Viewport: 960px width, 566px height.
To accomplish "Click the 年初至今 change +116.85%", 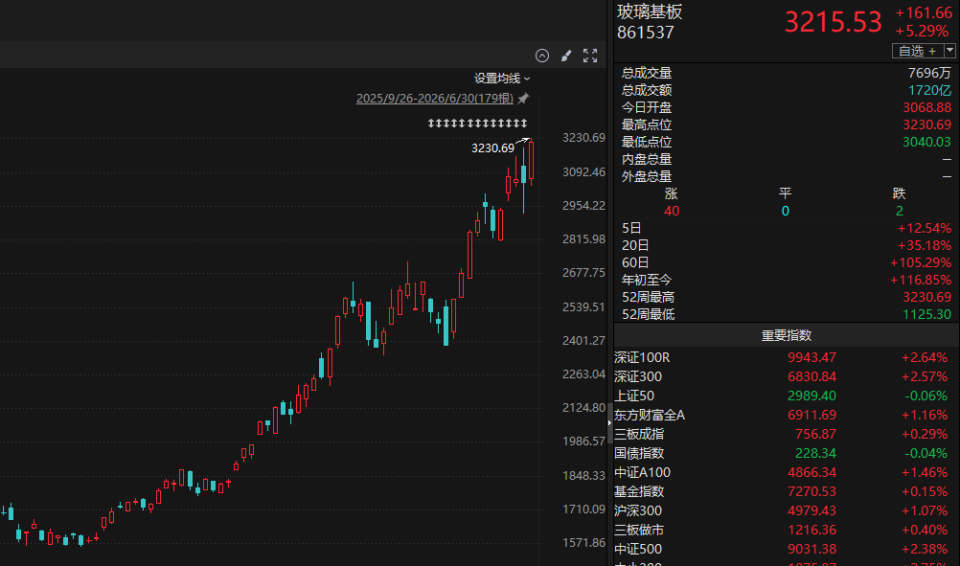I will coord(921,280).
